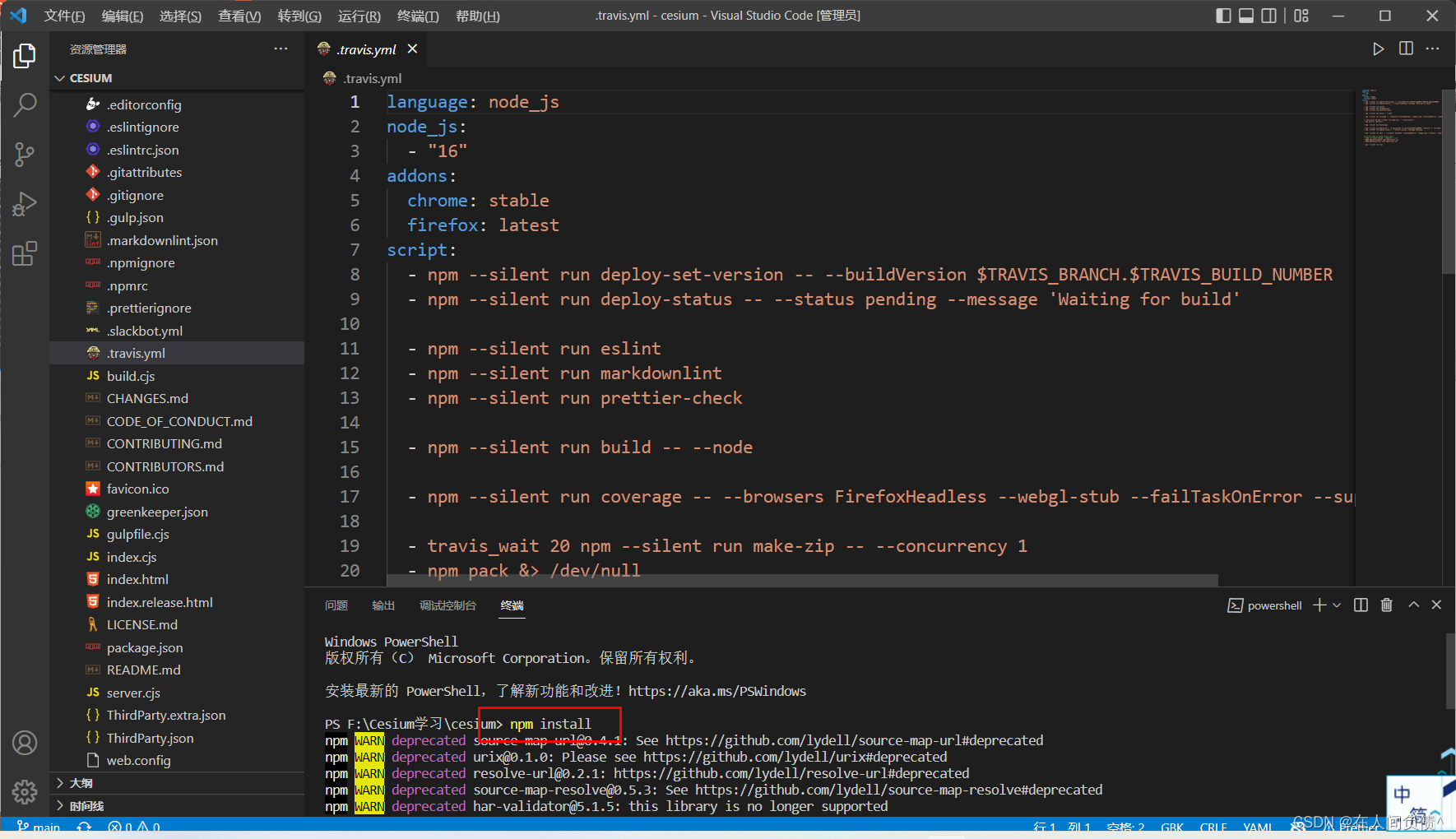Screen dimensions: 1456x839
Task: Toggle bottom panel layout icon
Action: (x=1246, y=16)
